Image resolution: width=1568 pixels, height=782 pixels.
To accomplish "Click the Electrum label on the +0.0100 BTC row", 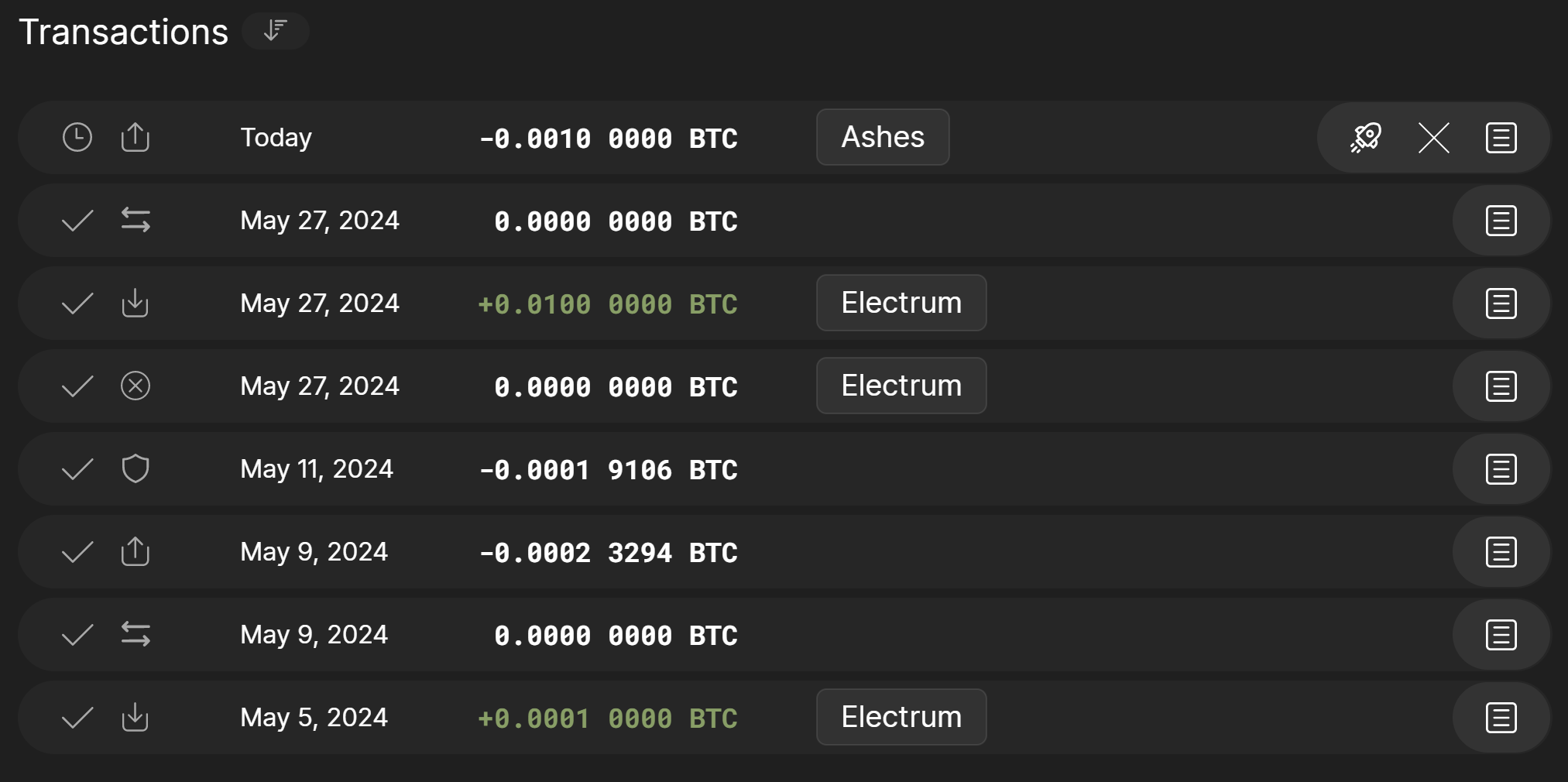I will [901, 303].
